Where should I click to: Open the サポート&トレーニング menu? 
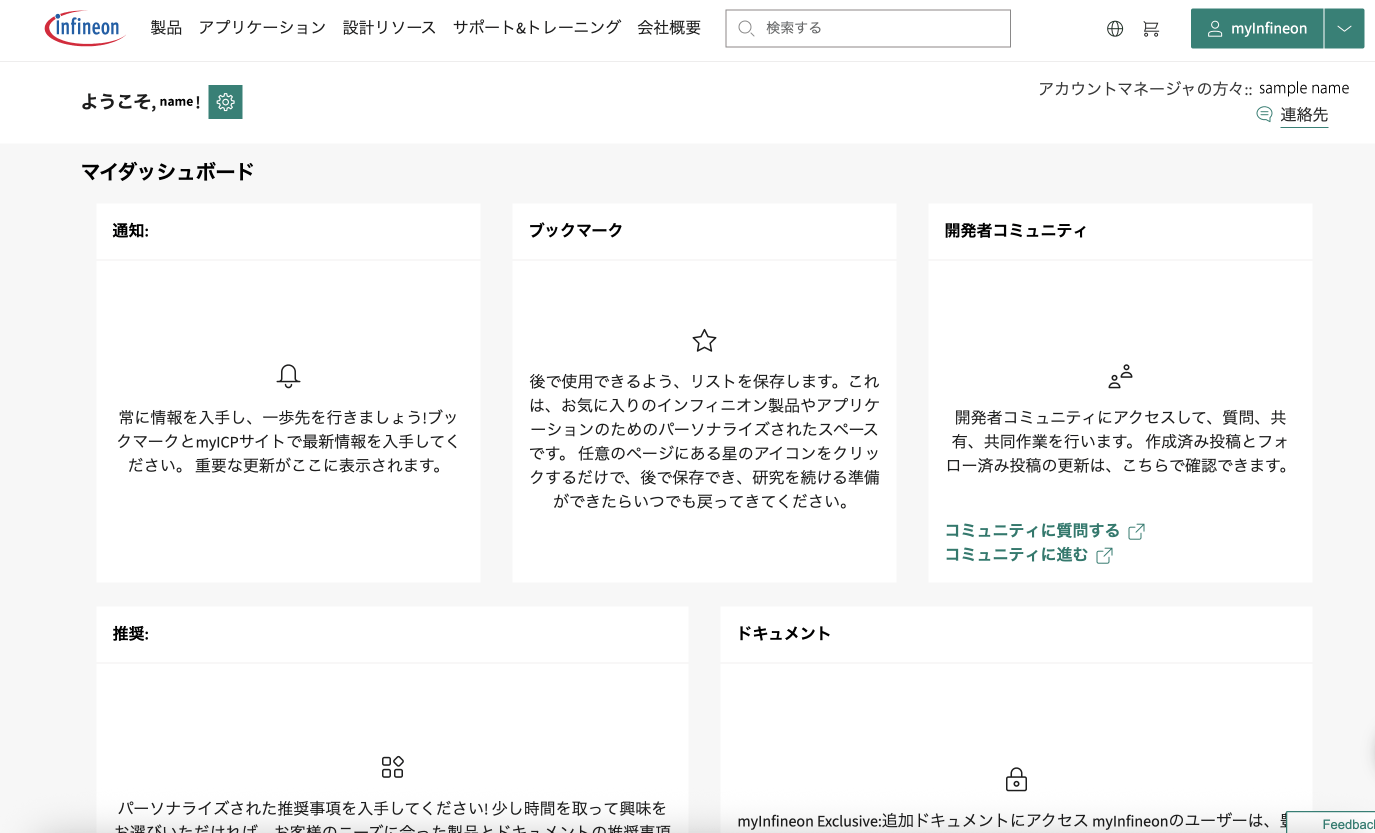click(x=537, y=28)
